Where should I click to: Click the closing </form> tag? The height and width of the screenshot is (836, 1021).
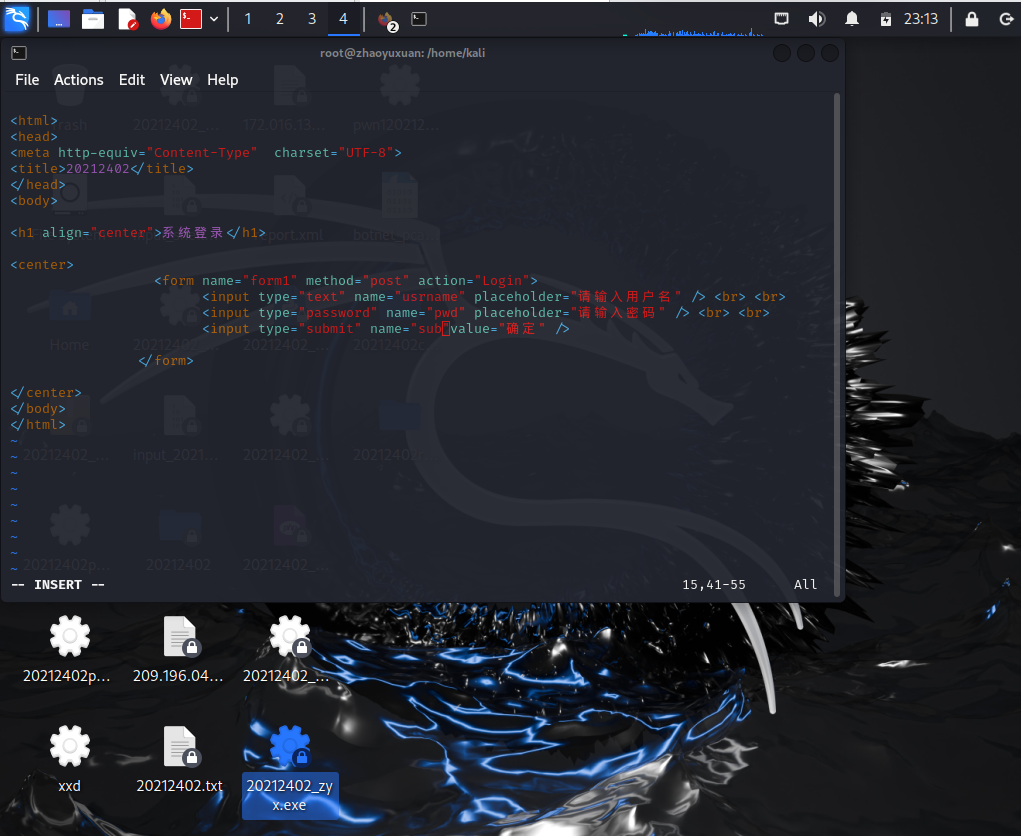pyautogui.click(x=166, y=361)
